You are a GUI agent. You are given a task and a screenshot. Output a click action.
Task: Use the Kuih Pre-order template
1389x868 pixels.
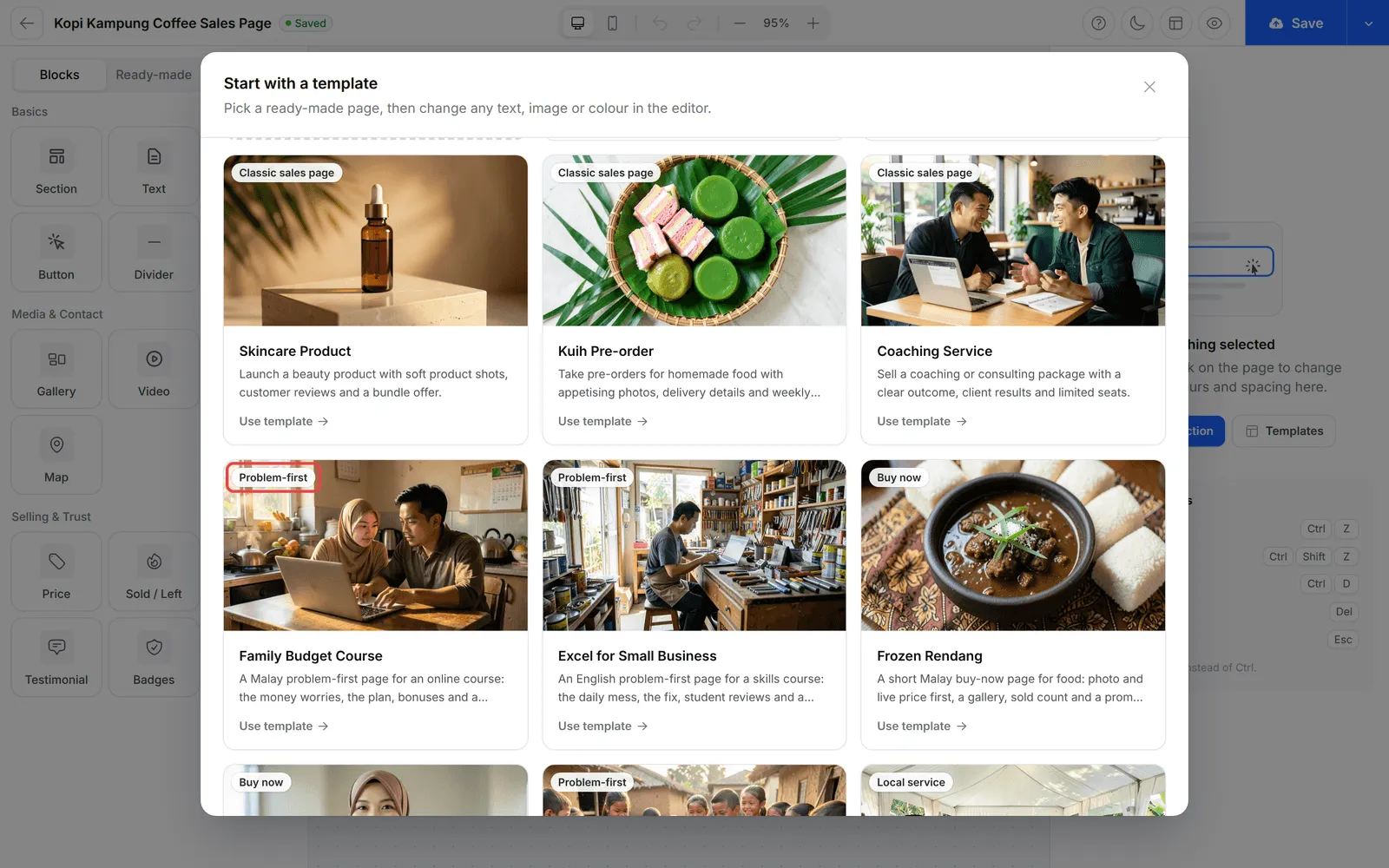[602, 421]
